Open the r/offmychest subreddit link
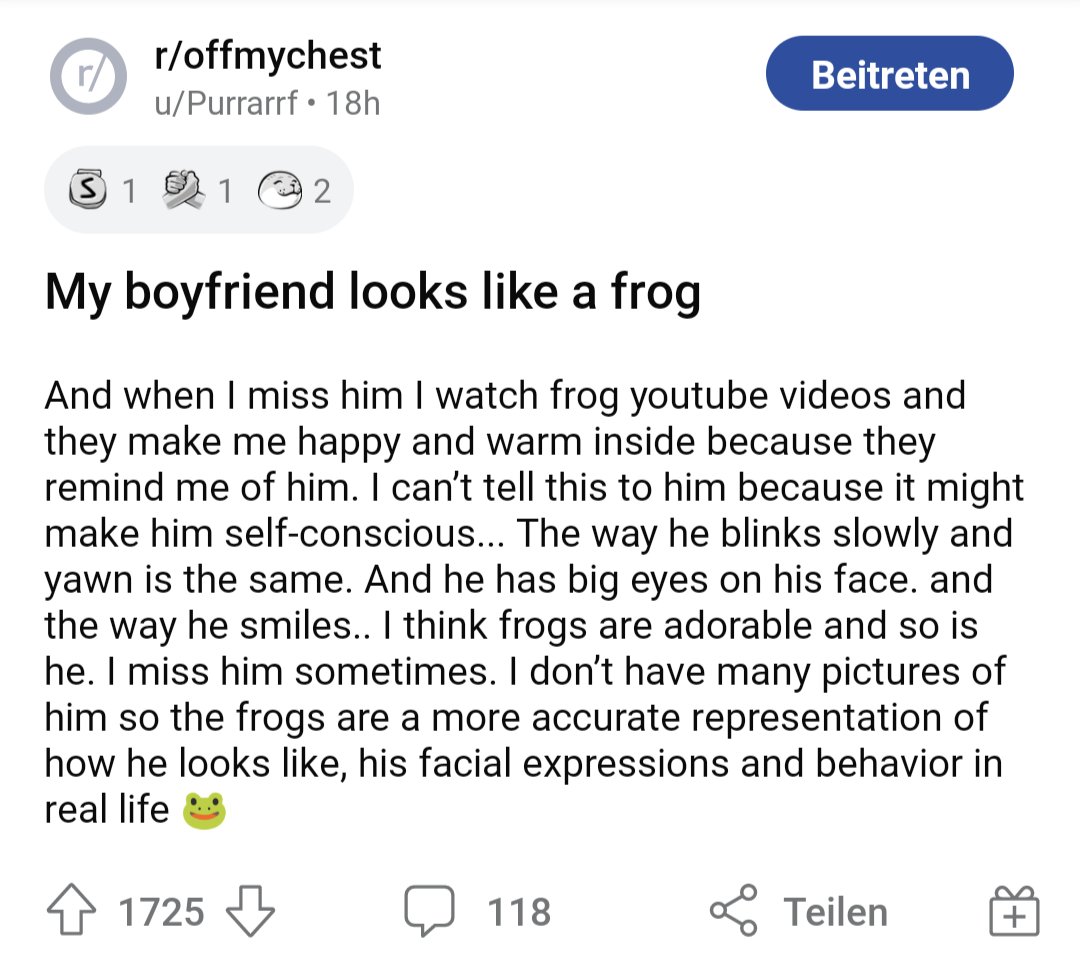1080x964 pixels. (x=268, y=55)
